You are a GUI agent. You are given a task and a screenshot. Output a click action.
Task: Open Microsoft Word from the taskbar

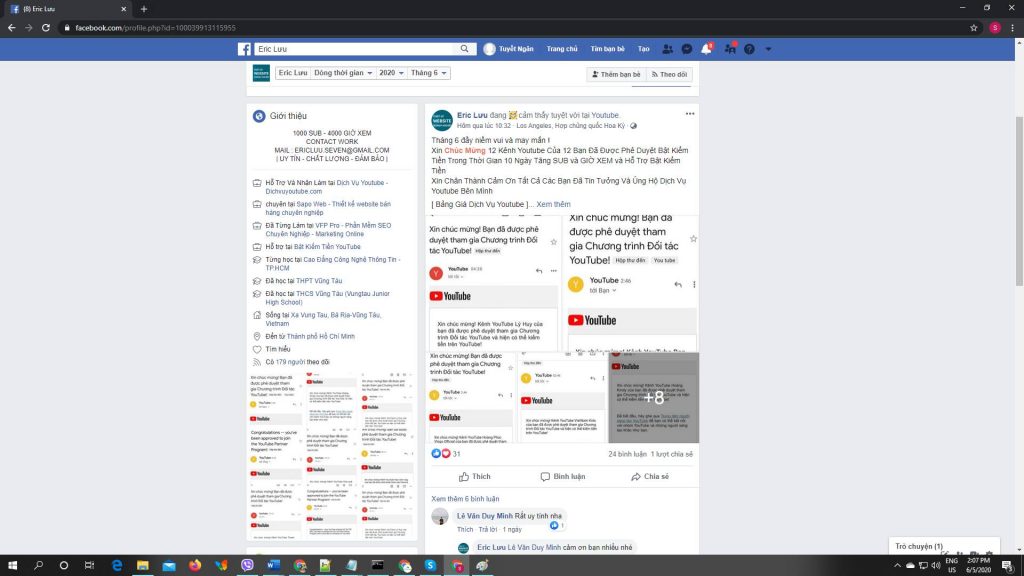[x=273, y=566]
